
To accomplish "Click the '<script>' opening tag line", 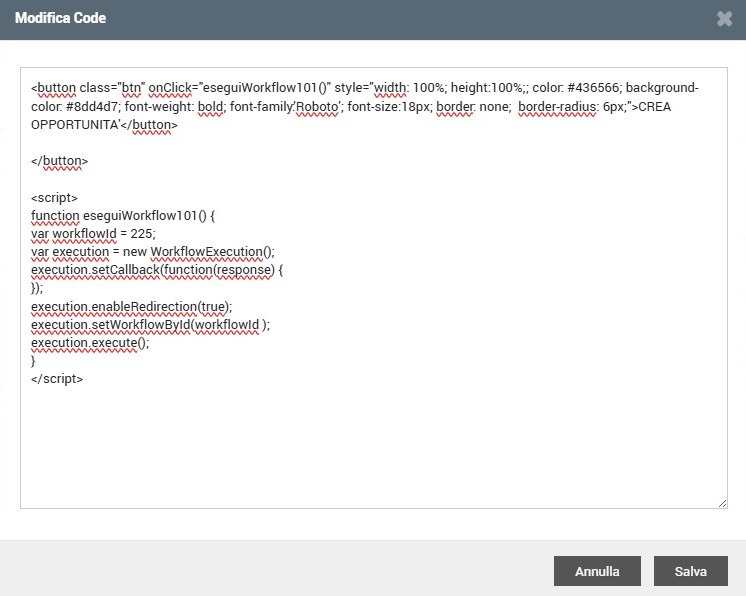I will 54,197.
